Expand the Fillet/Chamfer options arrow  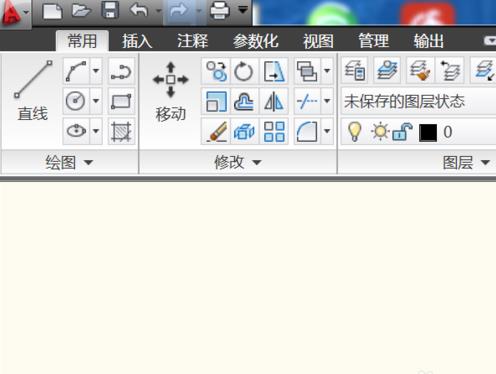pos(327,131)
